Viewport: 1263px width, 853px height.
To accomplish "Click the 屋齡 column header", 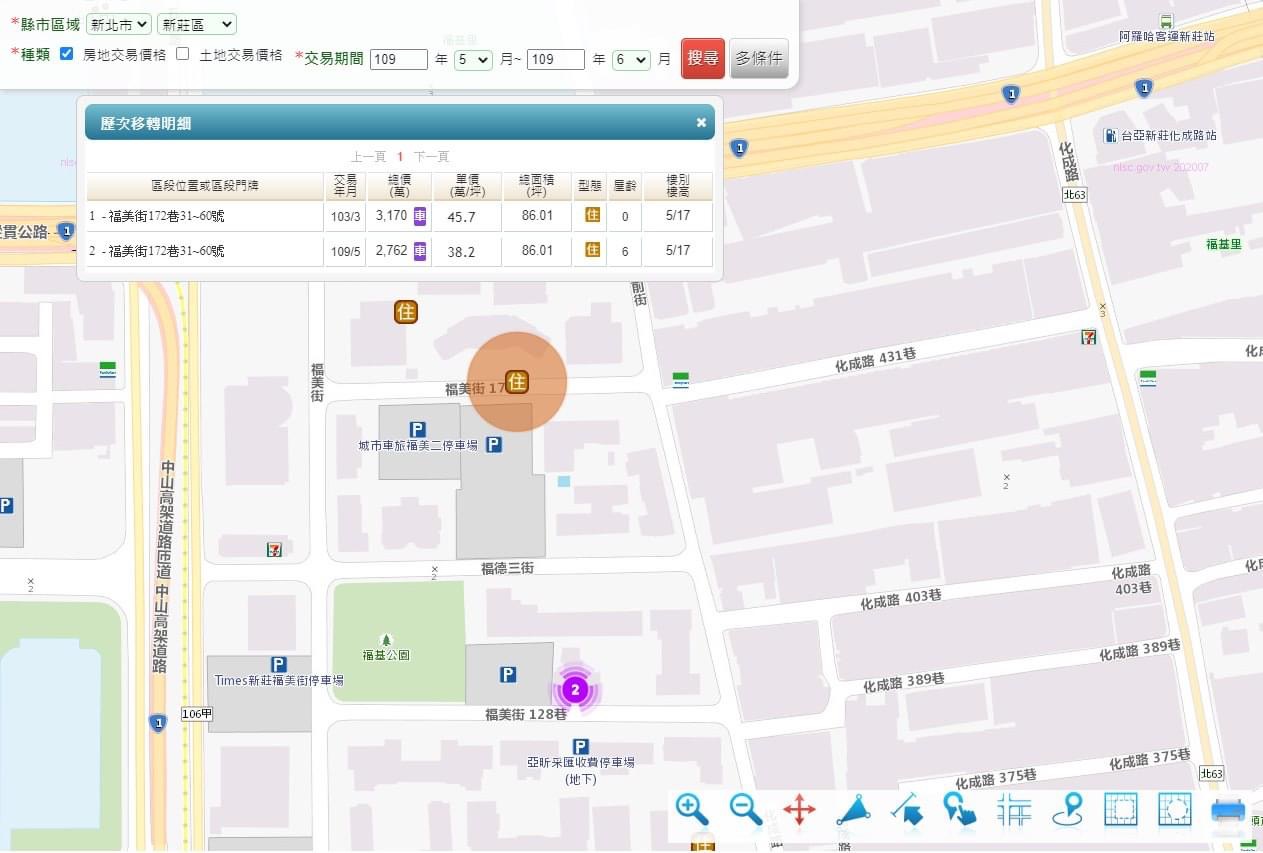I will pyautogui.click(x=625, y=186).
